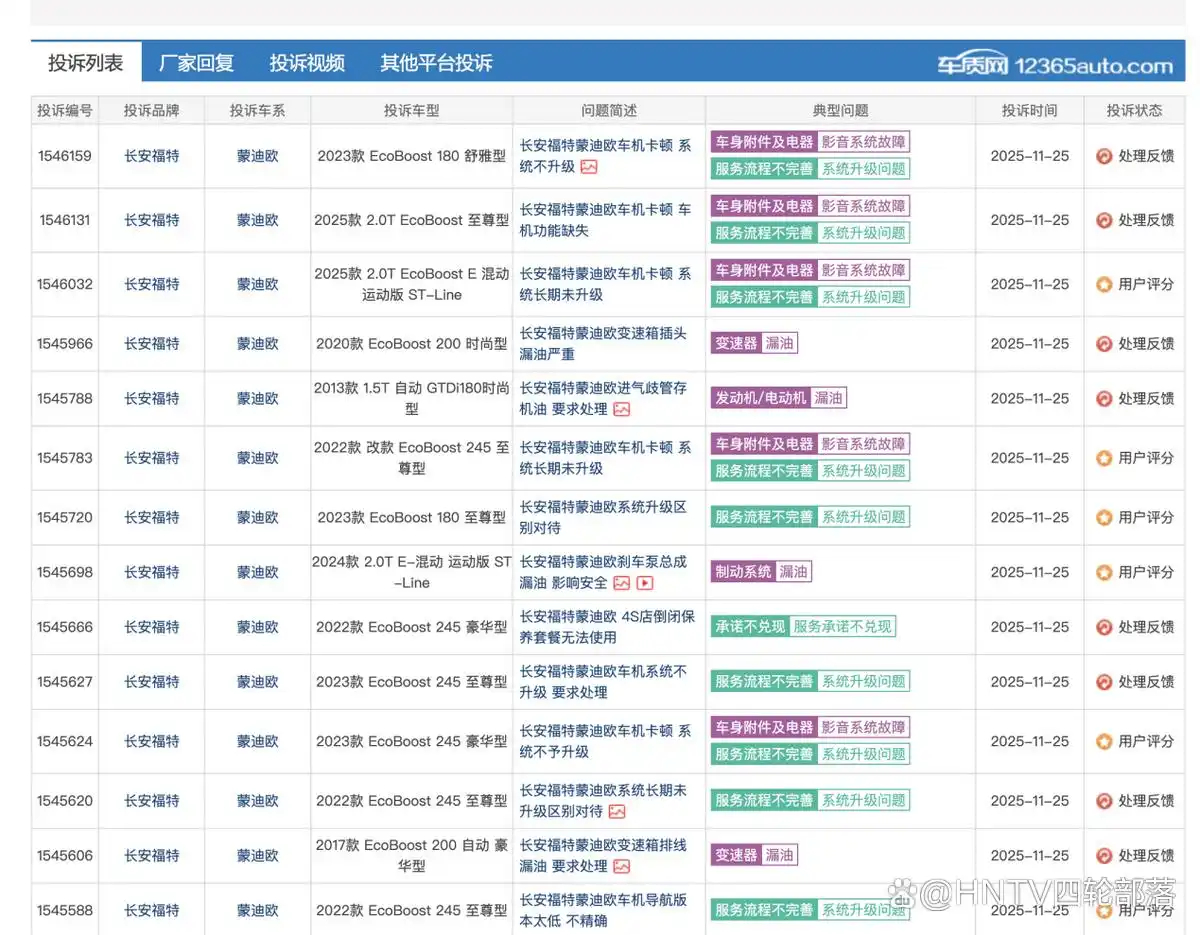Click the red status icon for complaint 1546131
This screenshot has width=1200, height=935.
[1104, 220]
